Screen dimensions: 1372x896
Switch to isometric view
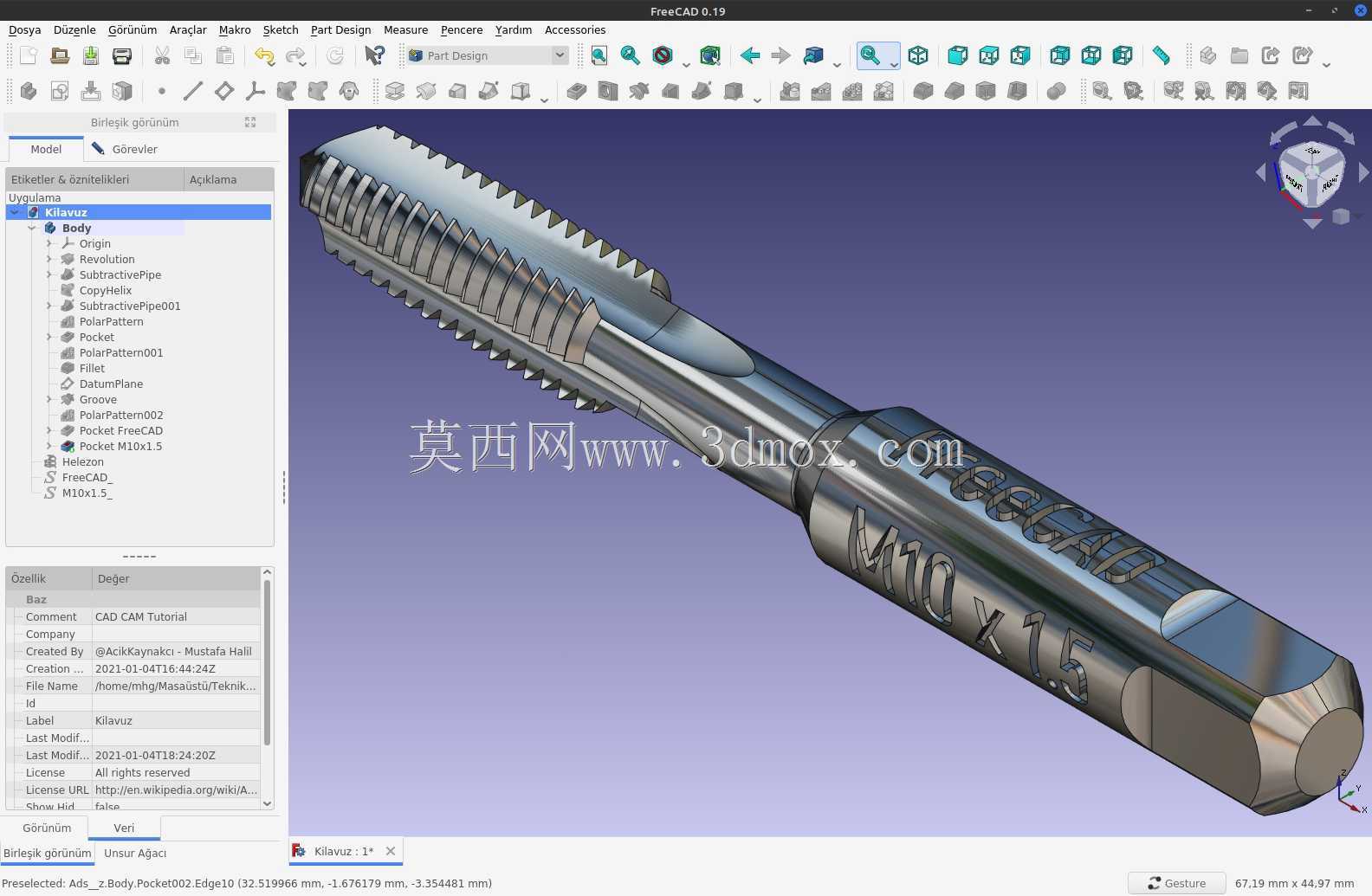918,55
